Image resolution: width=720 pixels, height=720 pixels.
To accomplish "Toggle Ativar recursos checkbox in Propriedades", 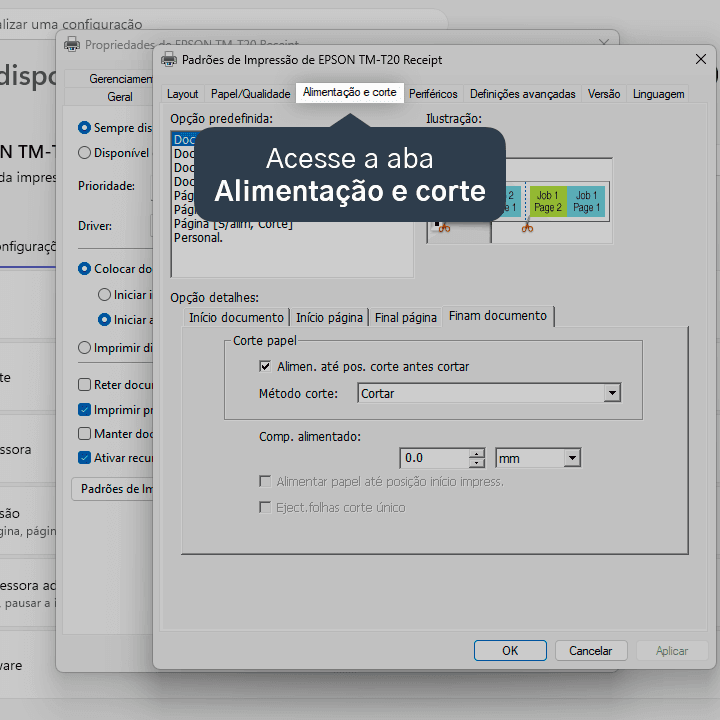I will point(84,457).
